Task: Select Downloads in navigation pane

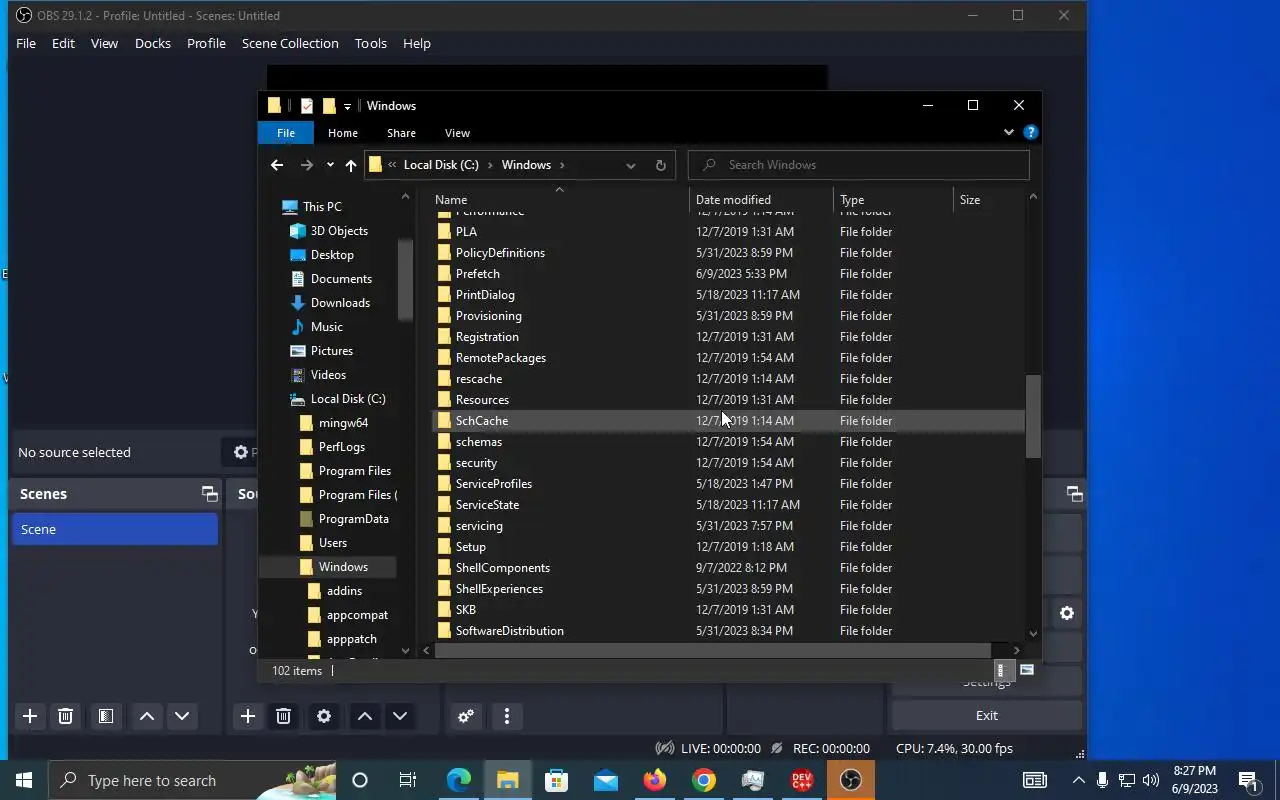Action: 340,303
